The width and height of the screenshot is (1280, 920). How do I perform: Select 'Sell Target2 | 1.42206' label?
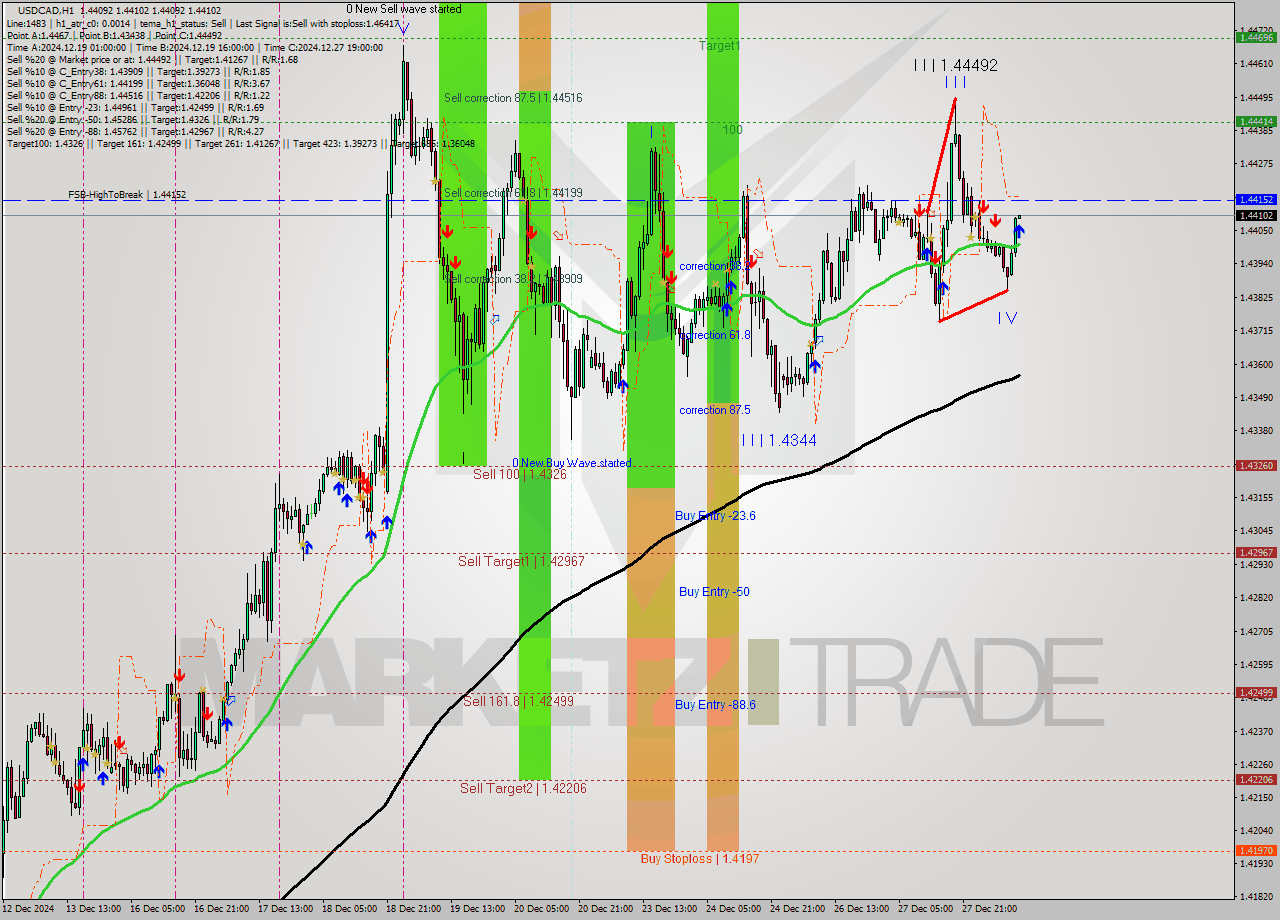[523, 788]
